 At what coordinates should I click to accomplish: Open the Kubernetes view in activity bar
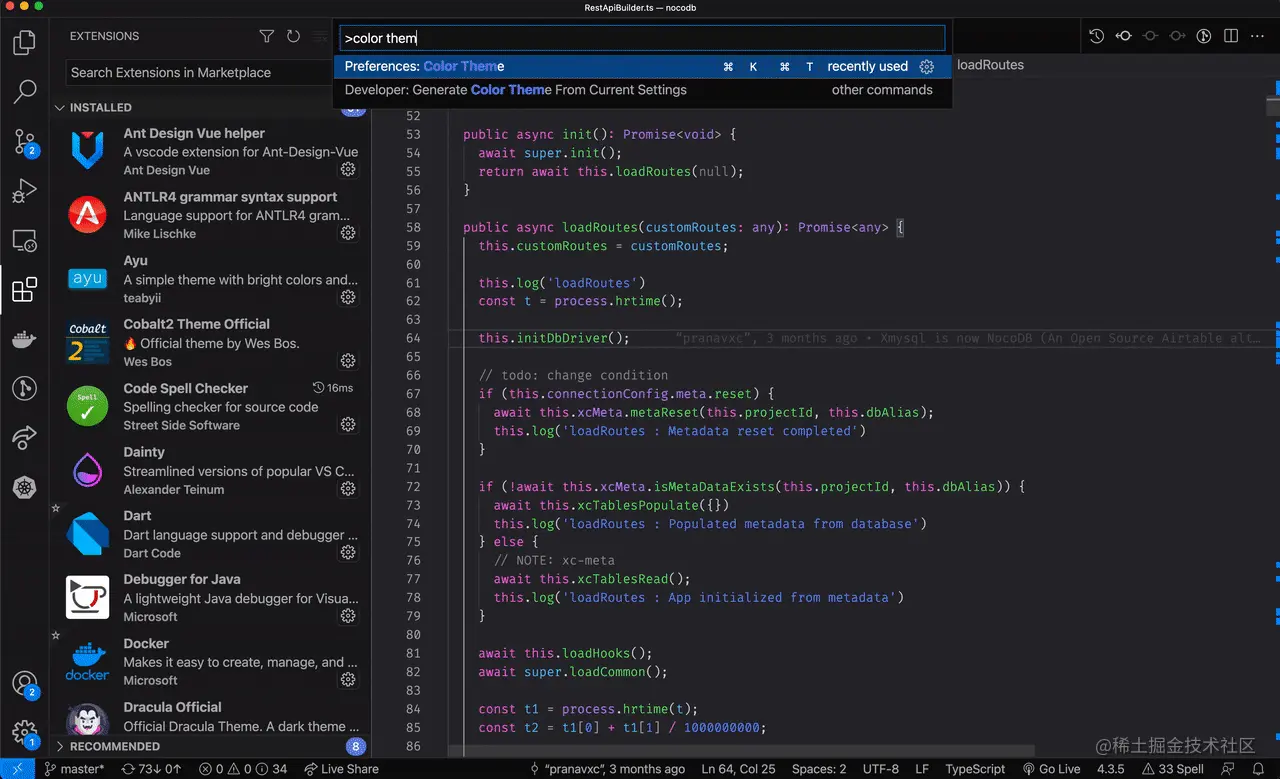(x=24, y=487)
